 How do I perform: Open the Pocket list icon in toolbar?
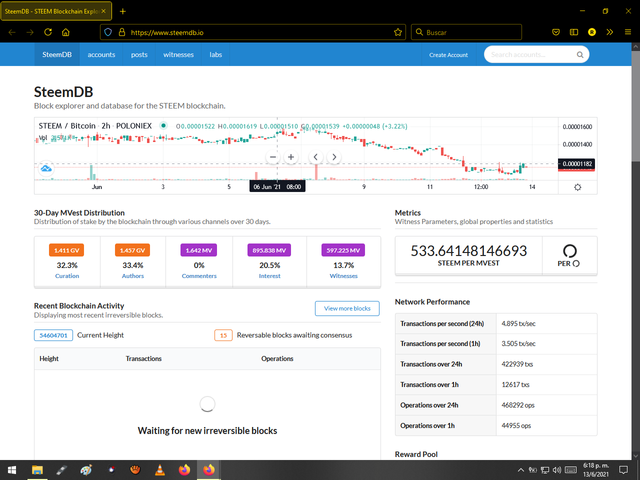[x=556, y=32]
